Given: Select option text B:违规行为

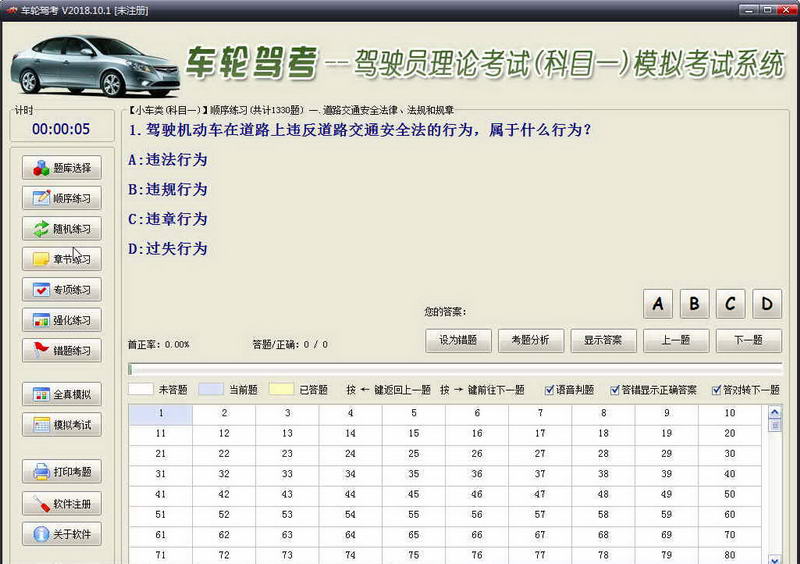Looking at the screenshot, I should coord(168,190).
